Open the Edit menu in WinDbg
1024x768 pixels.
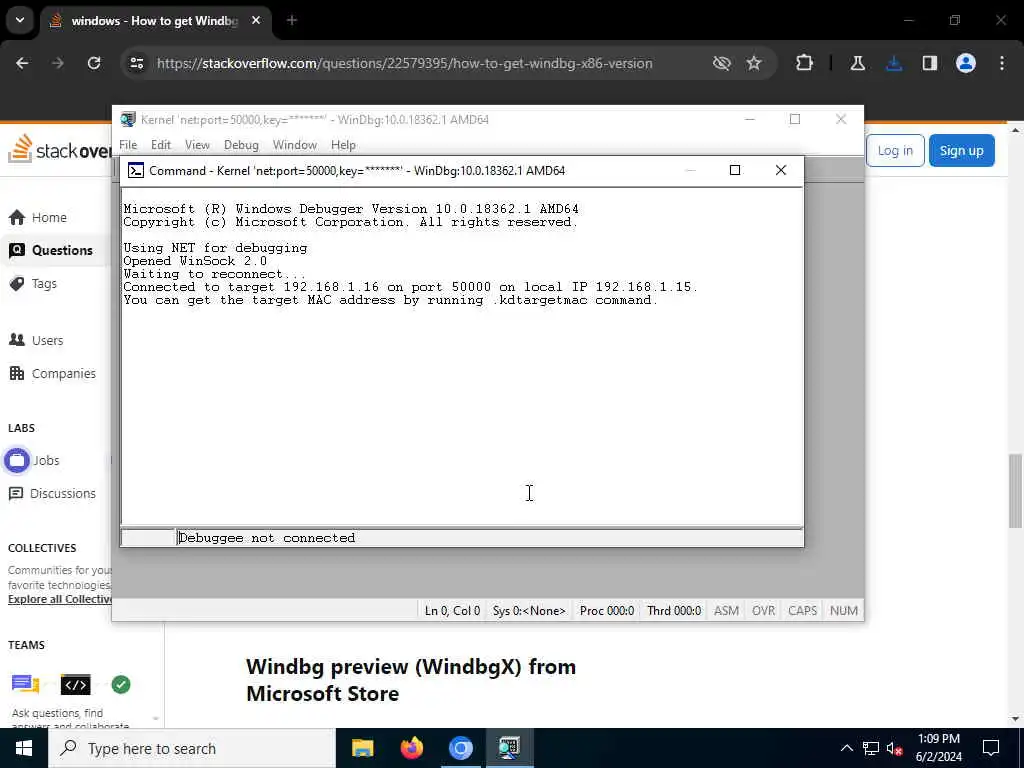tap(161, 145)
